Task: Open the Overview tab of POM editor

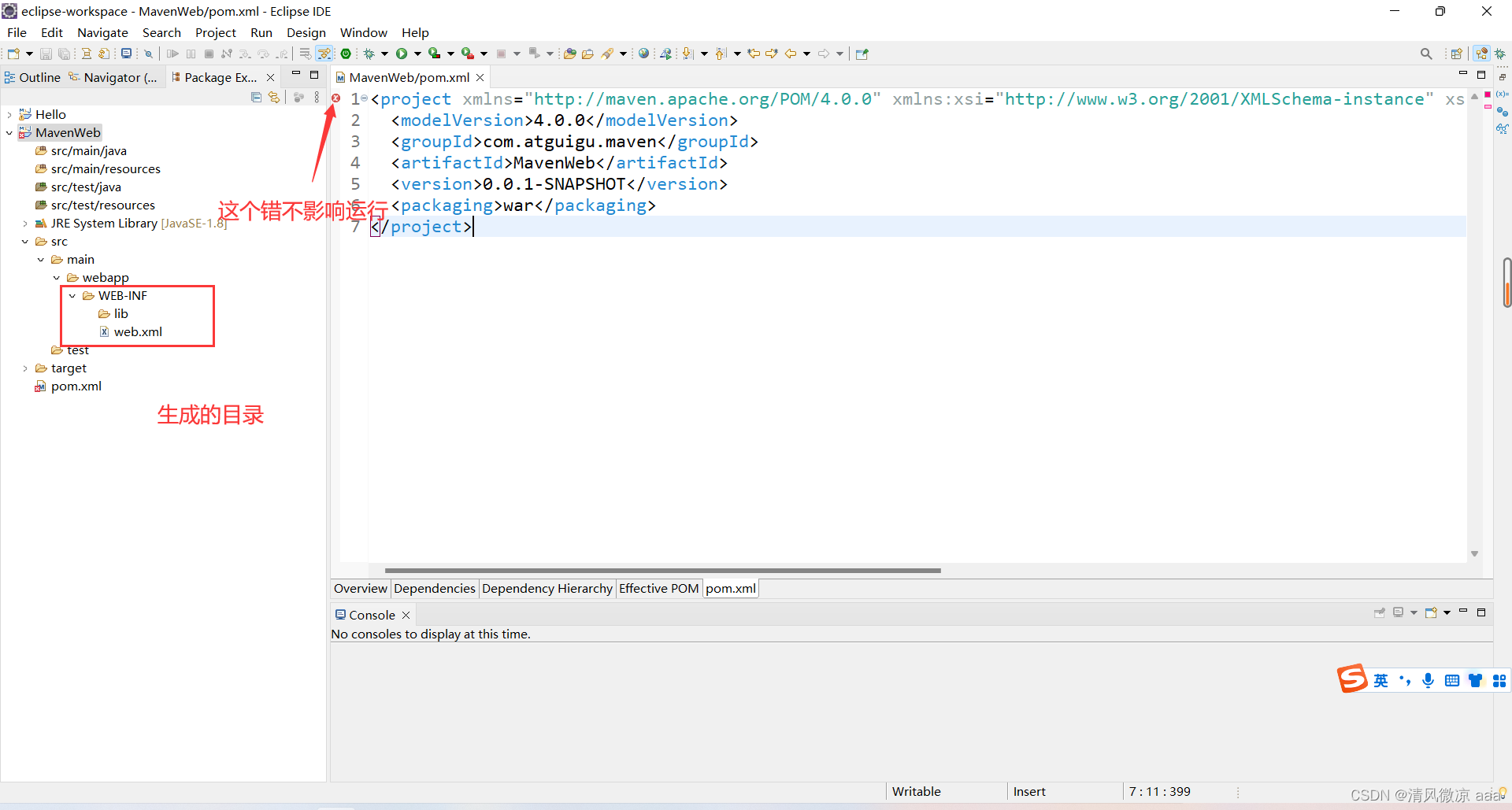Action: tap(361, 588)
